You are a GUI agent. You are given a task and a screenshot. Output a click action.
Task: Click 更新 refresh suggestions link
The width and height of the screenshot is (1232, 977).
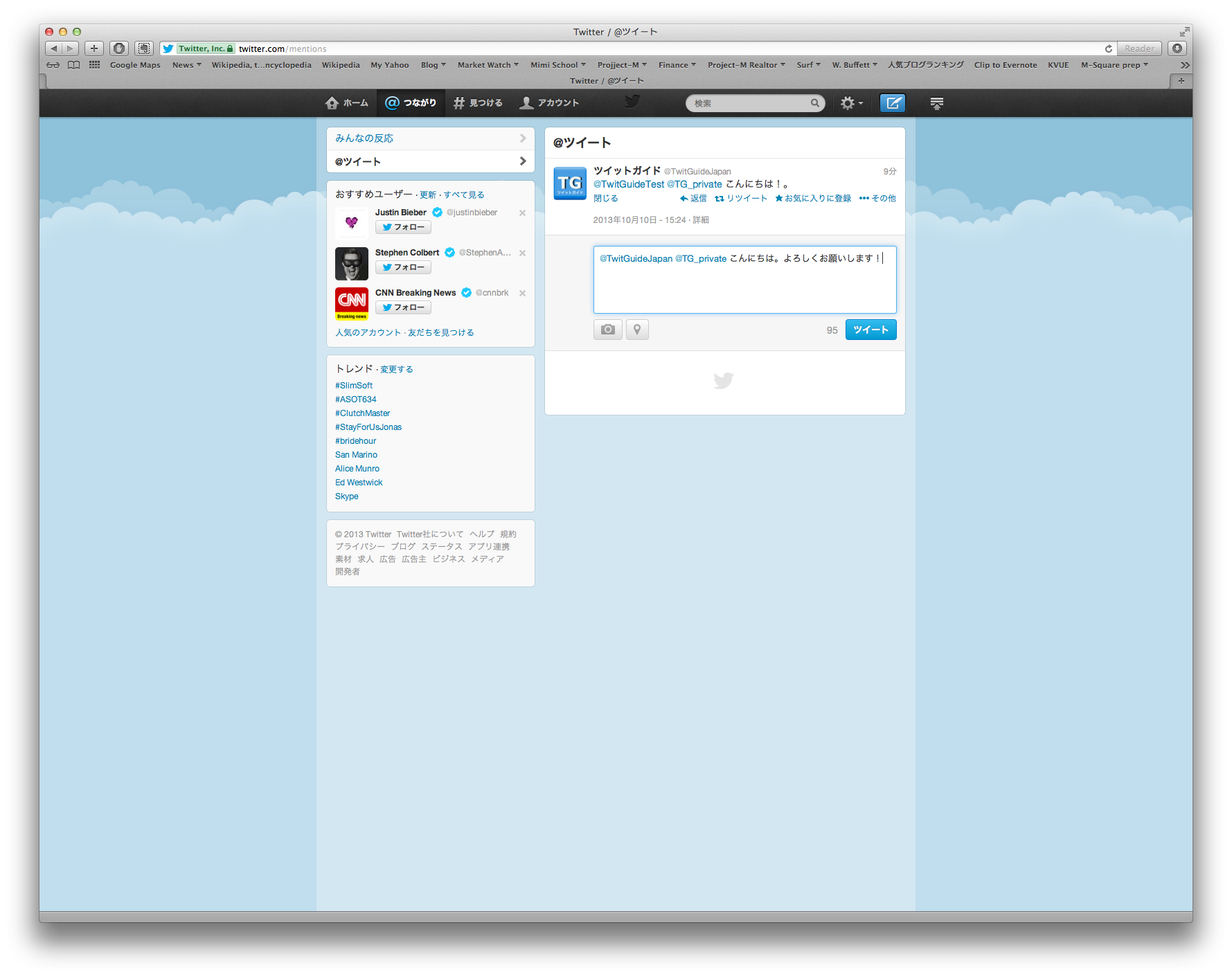pyautogui.click(x=428, y=195)
